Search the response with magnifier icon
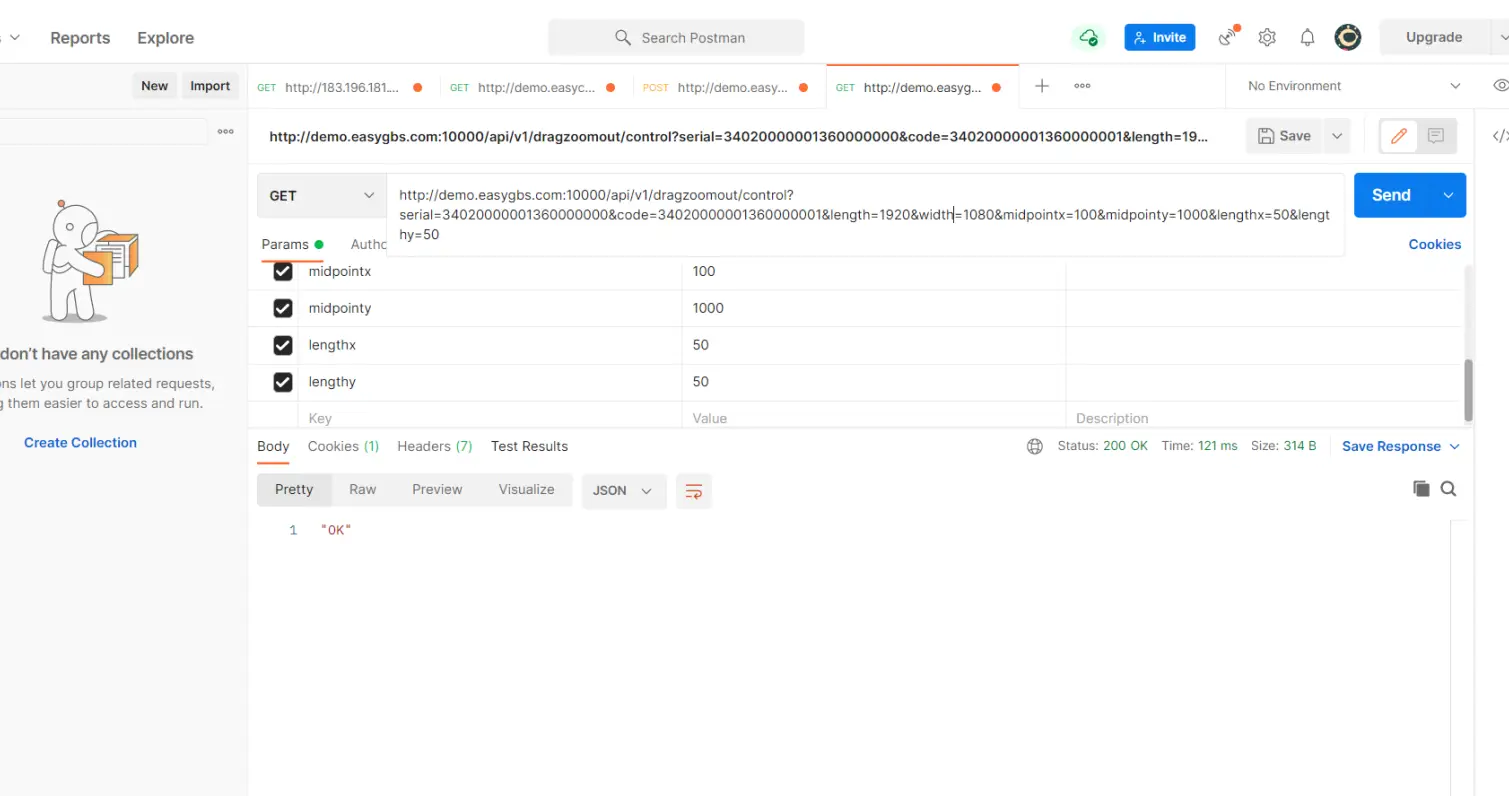Viewport: 1509px width, 796px height. [x=1448, y=488]
